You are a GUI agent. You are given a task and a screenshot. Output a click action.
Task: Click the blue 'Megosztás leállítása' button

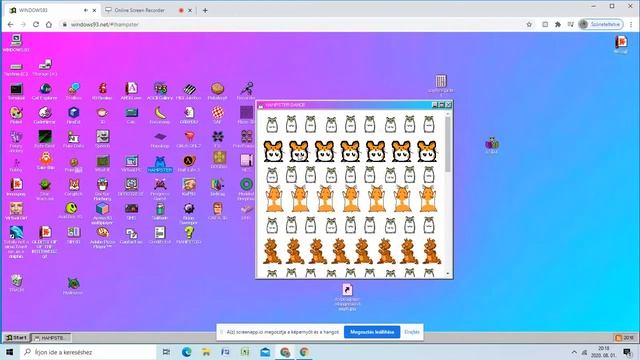coord(372,332)
